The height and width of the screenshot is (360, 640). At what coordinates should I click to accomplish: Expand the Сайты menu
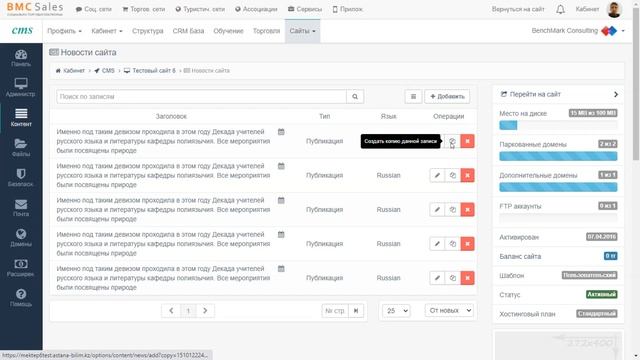302,31
